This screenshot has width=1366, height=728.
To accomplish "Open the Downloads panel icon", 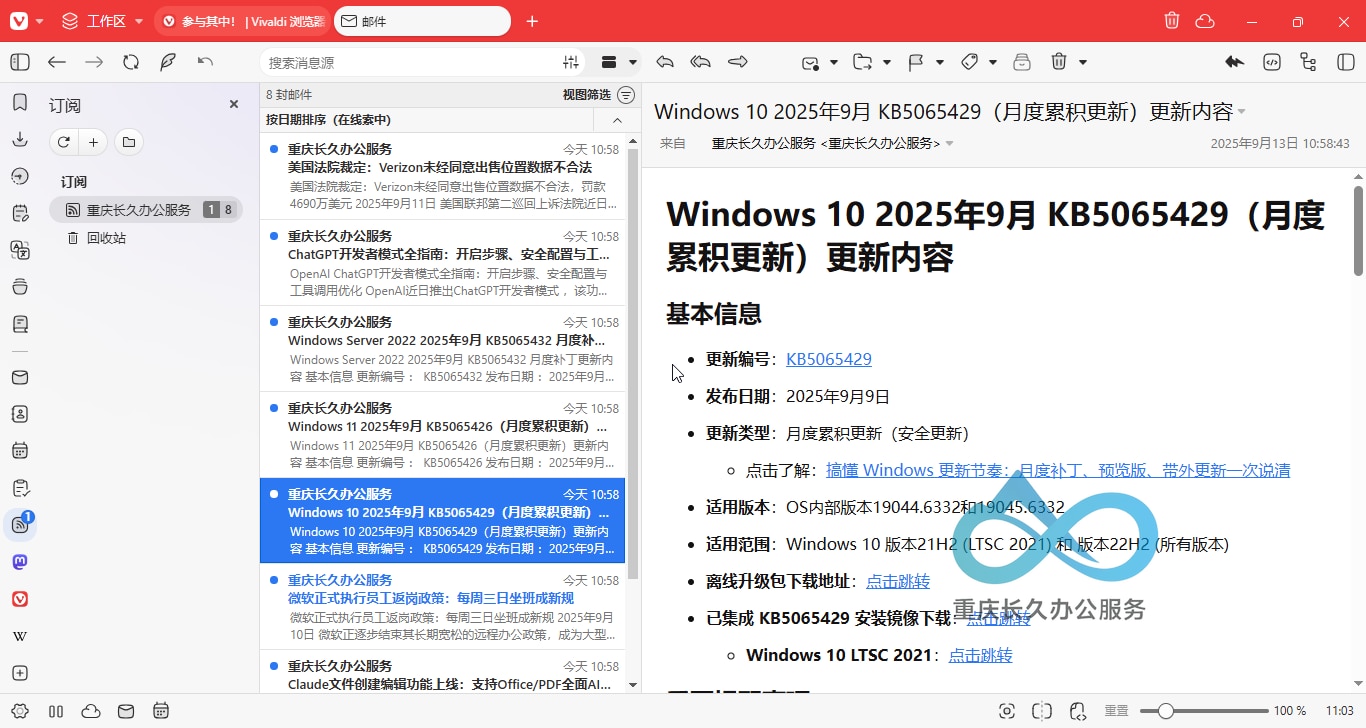I will click(20, 140).
